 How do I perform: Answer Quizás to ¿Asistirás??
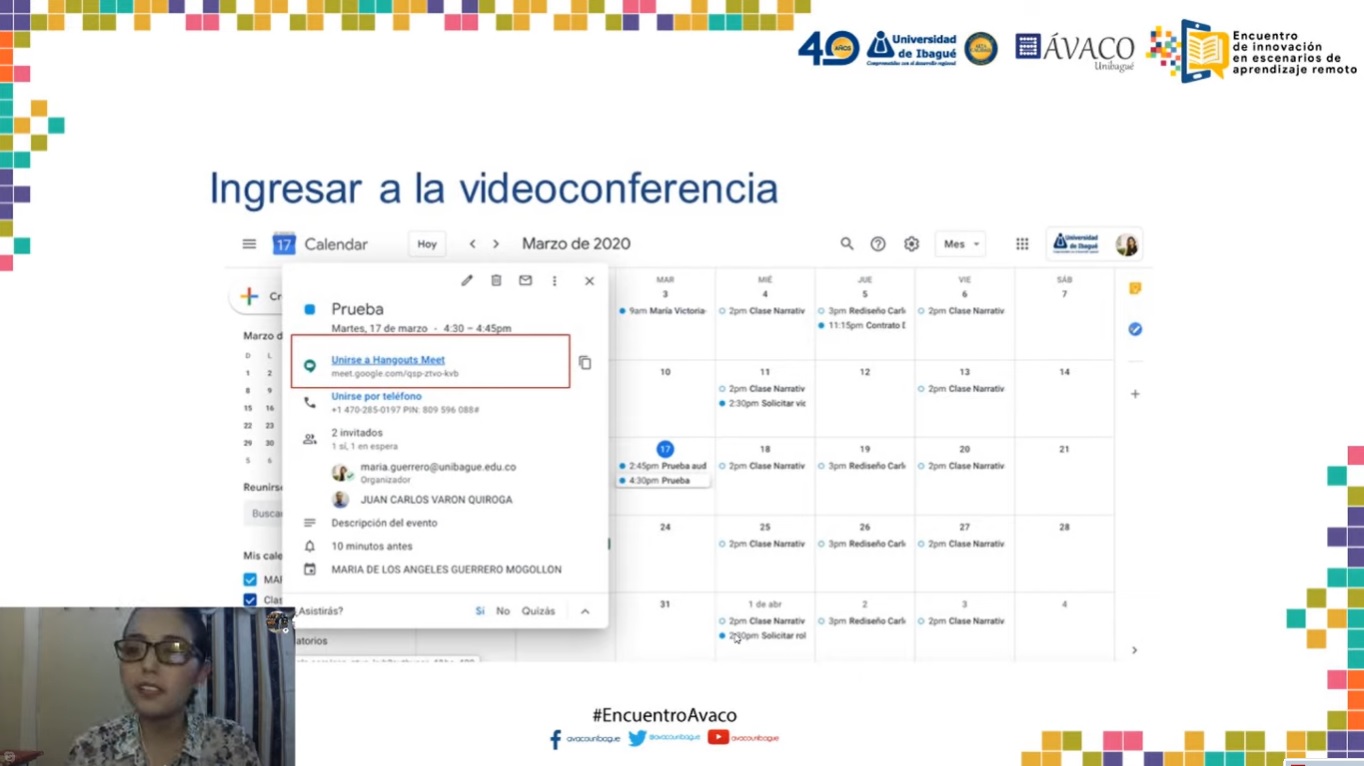[x=538, y=611]
